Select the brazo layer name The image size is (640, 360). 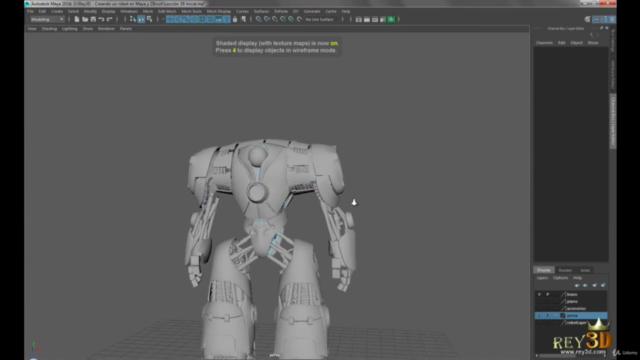[x=572, y=294]
